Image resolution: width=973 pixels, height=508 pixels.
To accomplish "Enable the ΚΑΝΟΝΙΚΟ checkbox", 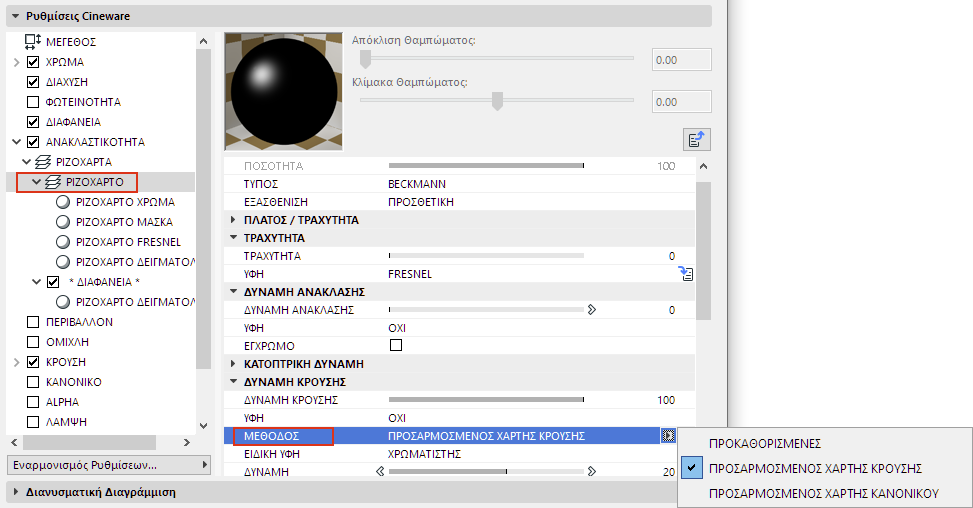I will pos(33,382).
